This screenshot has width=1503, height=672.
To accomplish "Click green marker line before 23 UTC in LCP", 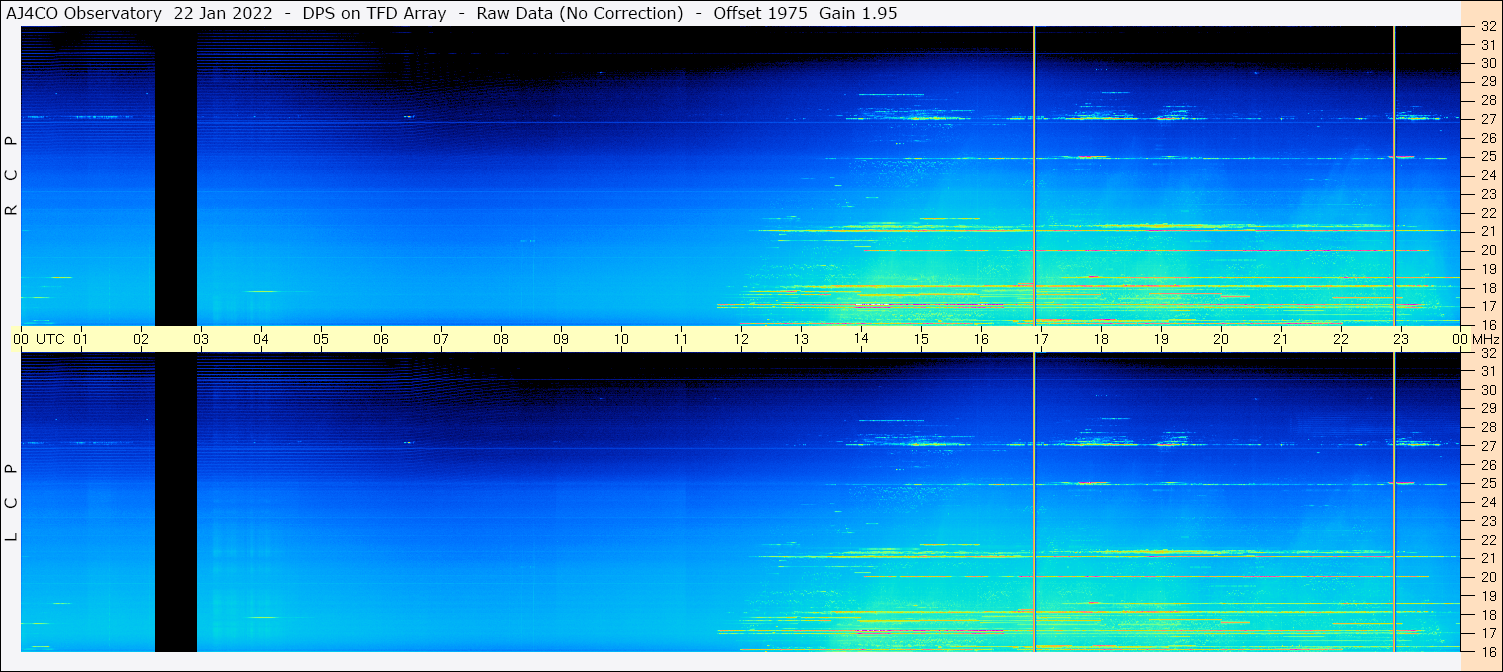I will [x=1394, y=502].
